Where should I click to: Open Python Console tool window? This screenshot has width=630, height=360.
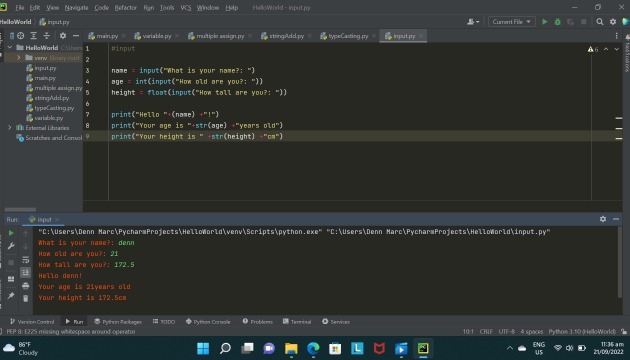(208, 321)
